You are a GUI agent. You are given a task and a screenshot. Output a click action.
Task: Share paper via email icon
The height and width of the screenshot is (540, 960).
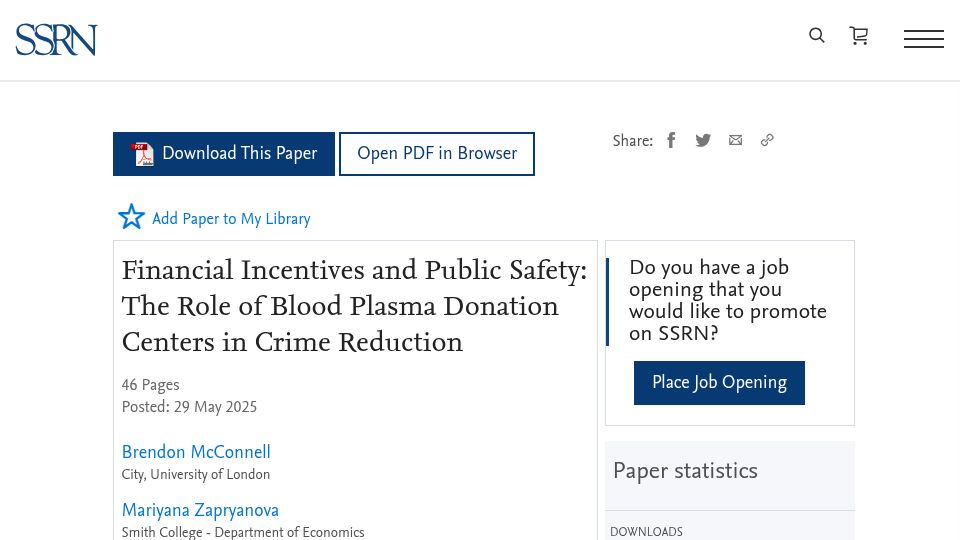pos(735,140)
